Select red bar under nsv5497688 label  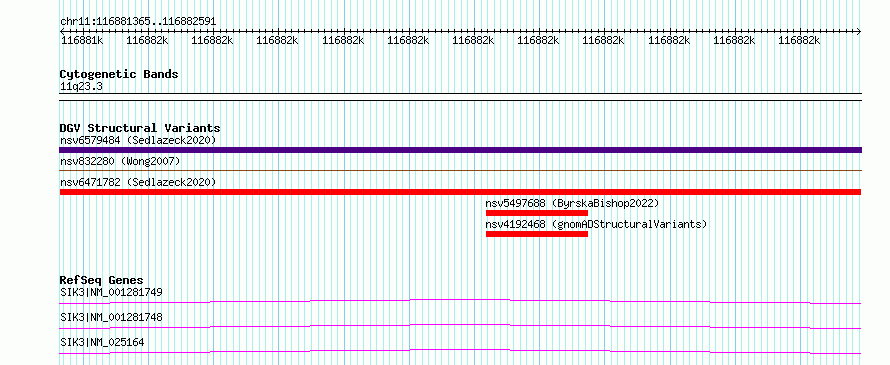click(536, 213)
